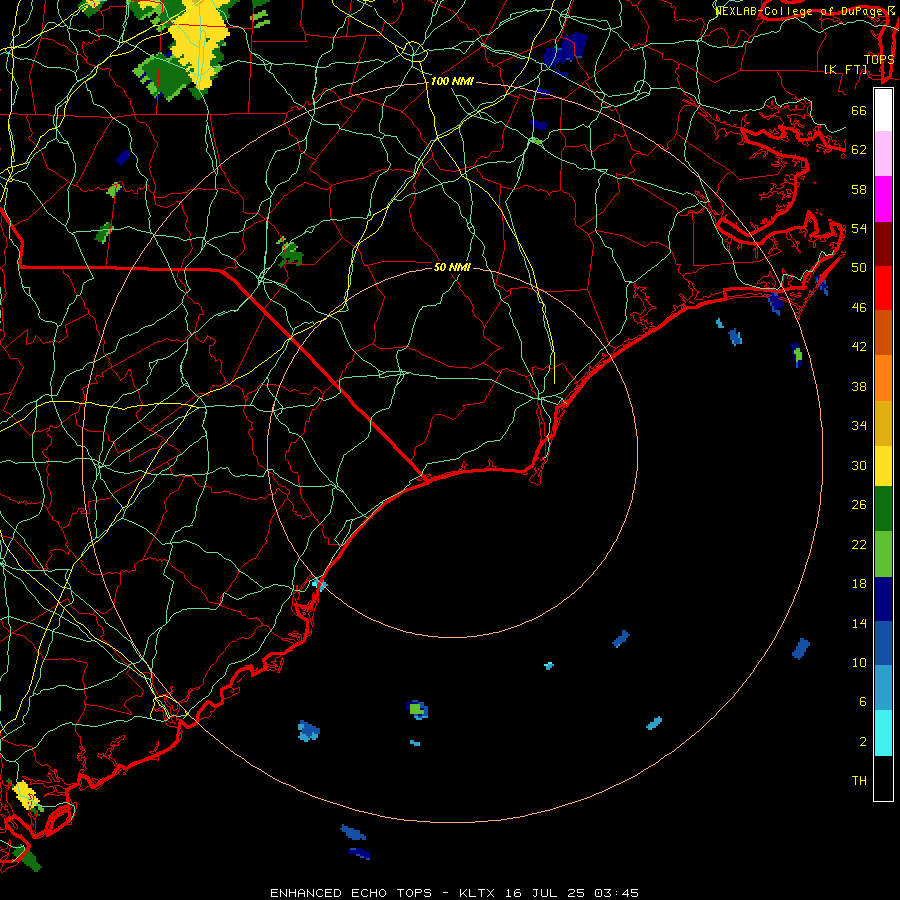Click the navy legend swatch
This screenshot has height=900, width=900.
883,599
